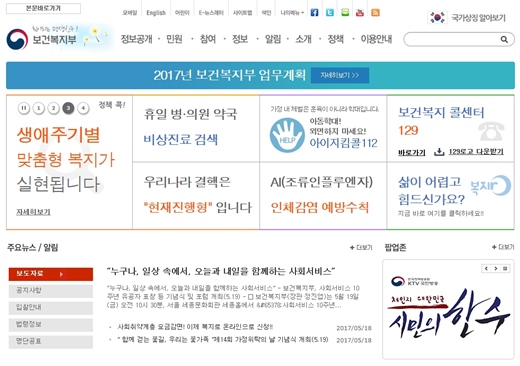520x366 pixels.
Task: Open the RSS feed icon
Action: click(x=375, y=13)
